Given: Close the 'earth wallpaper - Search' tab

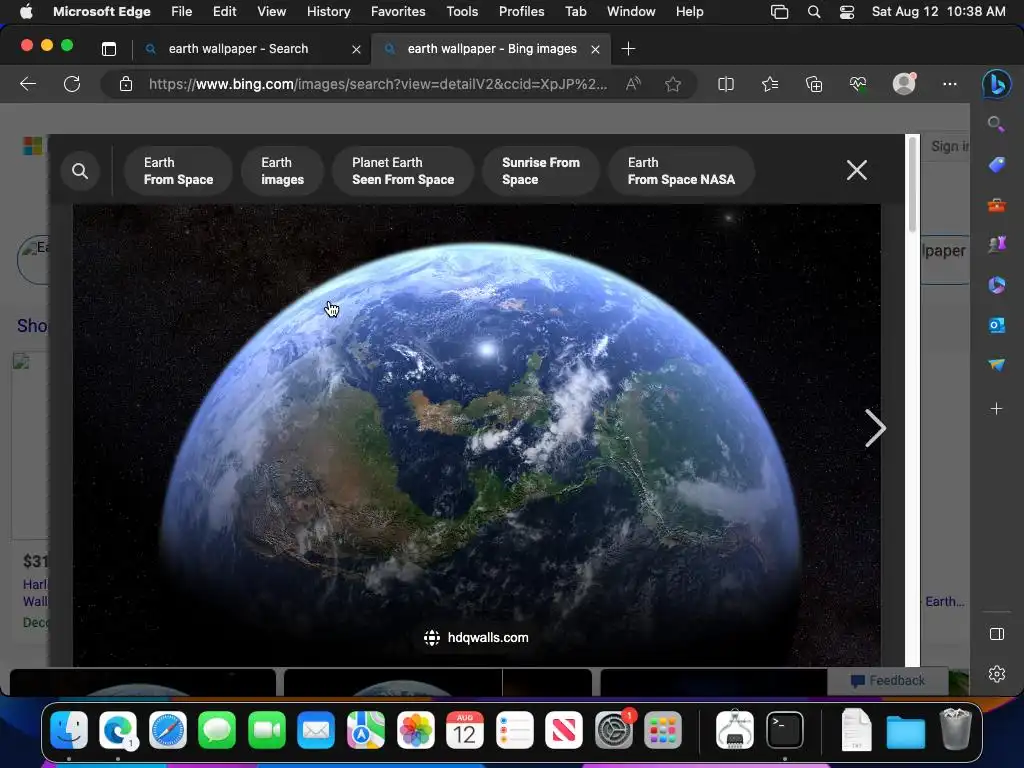Looking at the screenshot, I should (x=356, y=50).
